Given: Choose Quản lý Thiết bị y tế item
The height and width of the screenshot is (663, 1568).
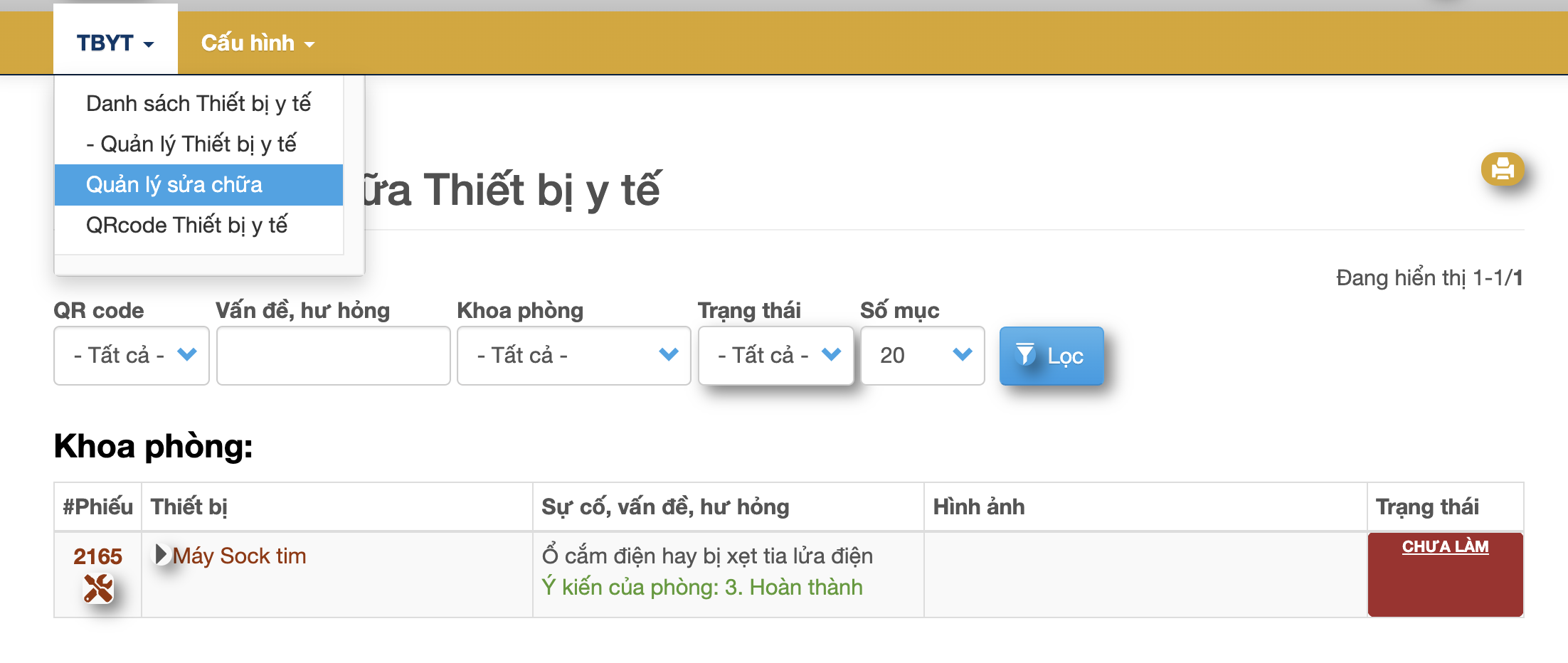Looking at the screenshot, I should click(x=191, y=144).
